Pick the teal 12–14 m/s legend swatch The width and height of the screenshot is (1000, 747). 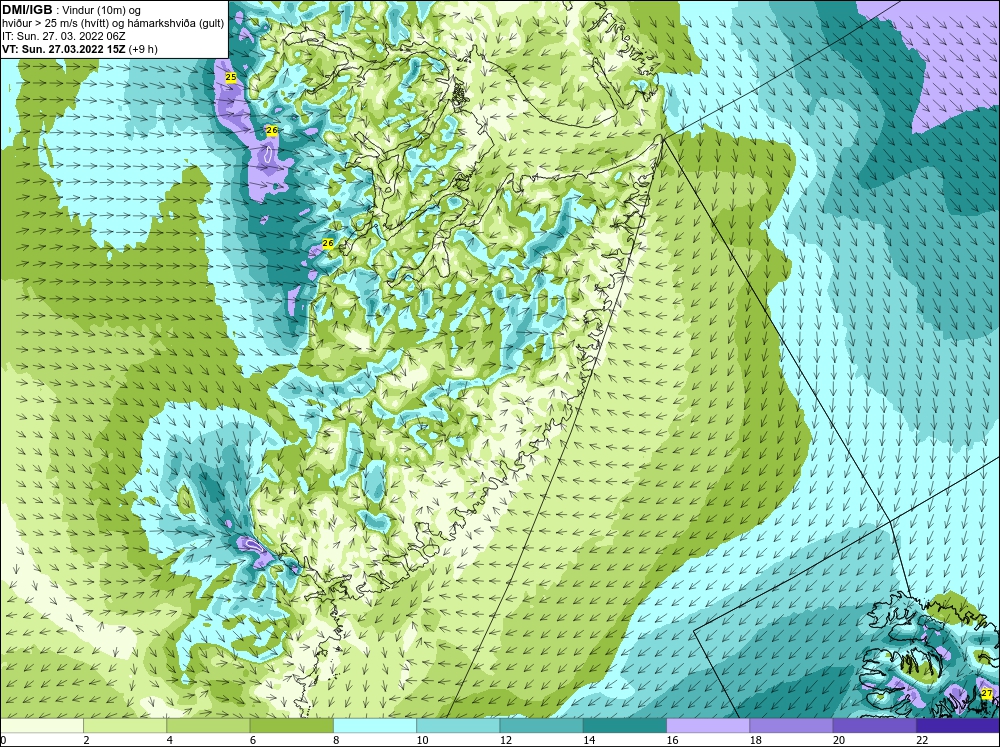click(541, 725)
